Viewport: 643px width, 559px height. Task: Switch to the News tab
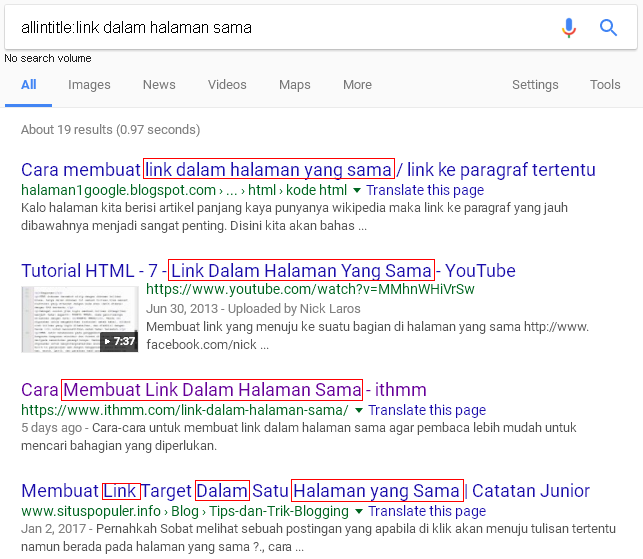click(159, 84)
